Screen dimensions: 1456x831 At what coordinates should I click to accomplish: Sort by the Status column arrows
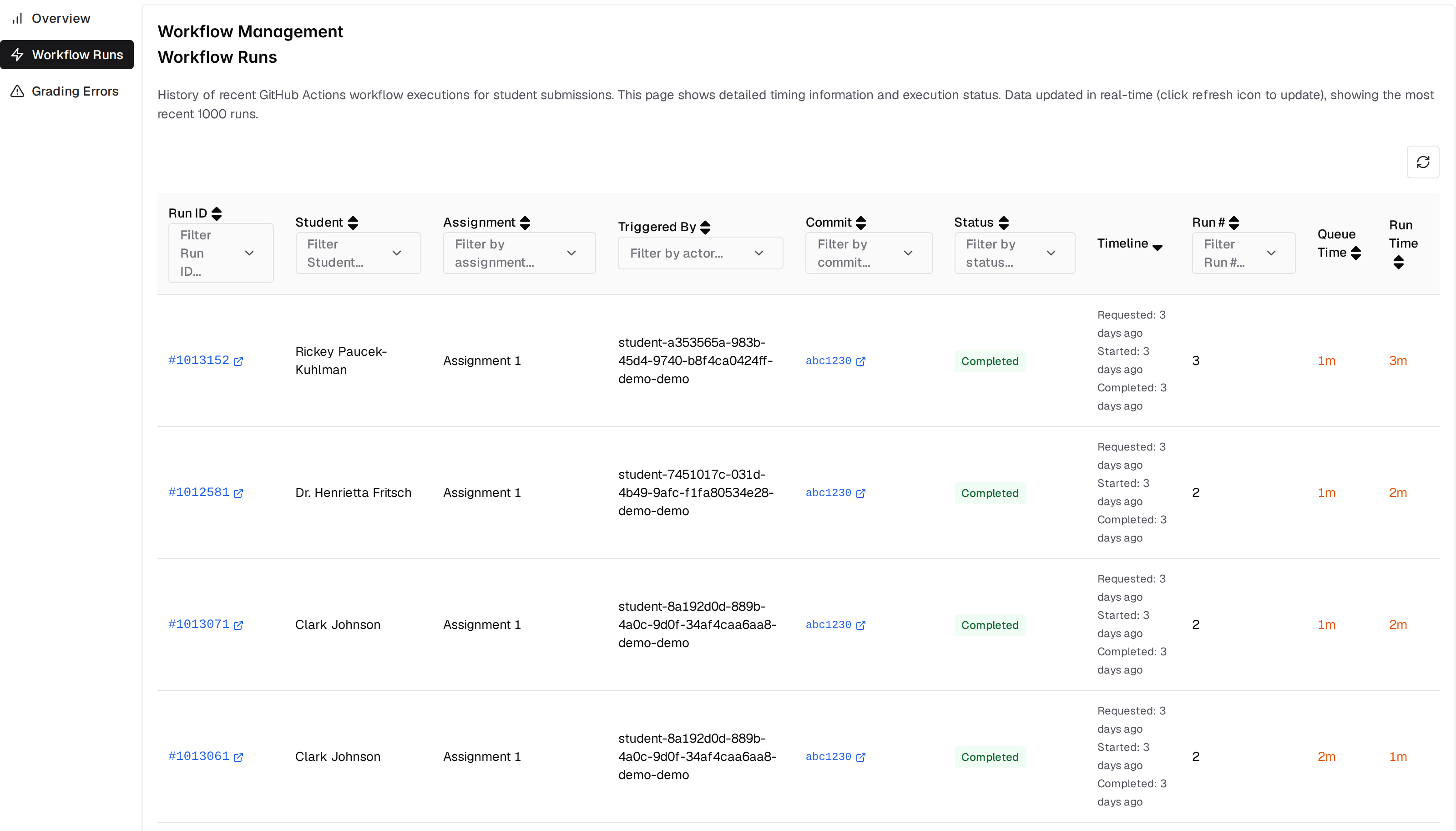(1004, 223)
